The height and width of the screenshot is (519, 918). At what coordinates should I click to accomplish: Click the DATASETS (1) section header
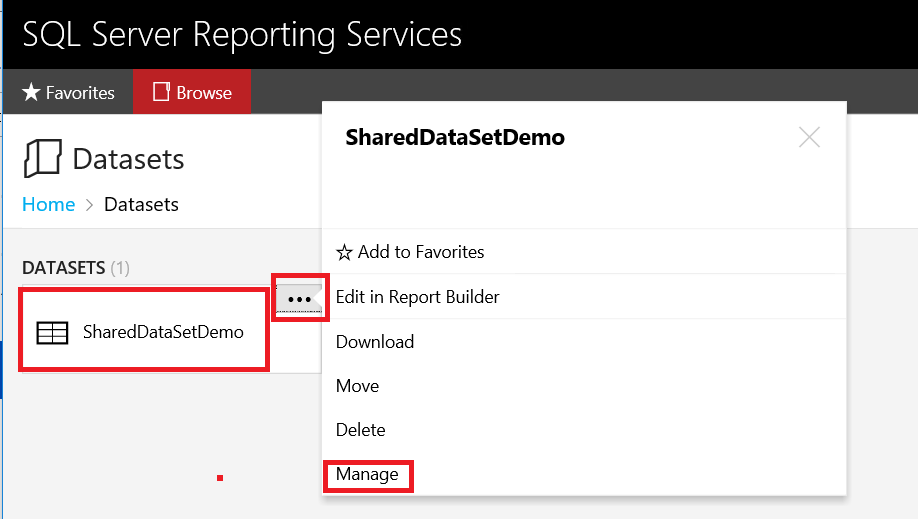click(x=76, y=268)
